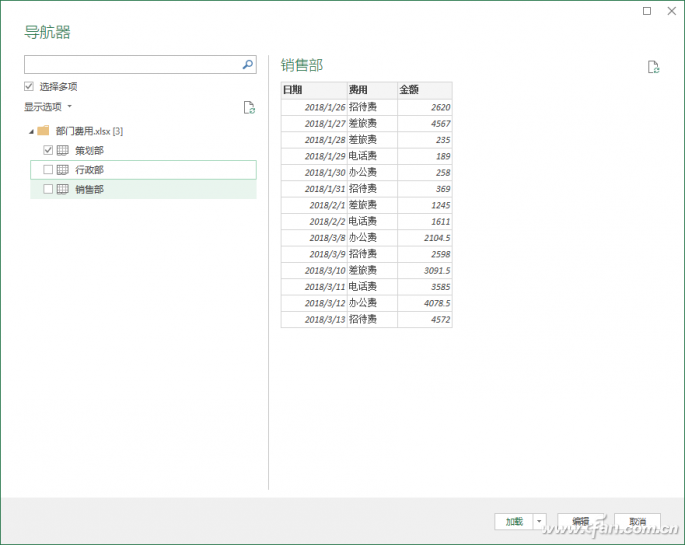This screenshot has height=545, width=685.
Task: Click the 部门费用.xlsx folder icon
Action: coord(43,131)
